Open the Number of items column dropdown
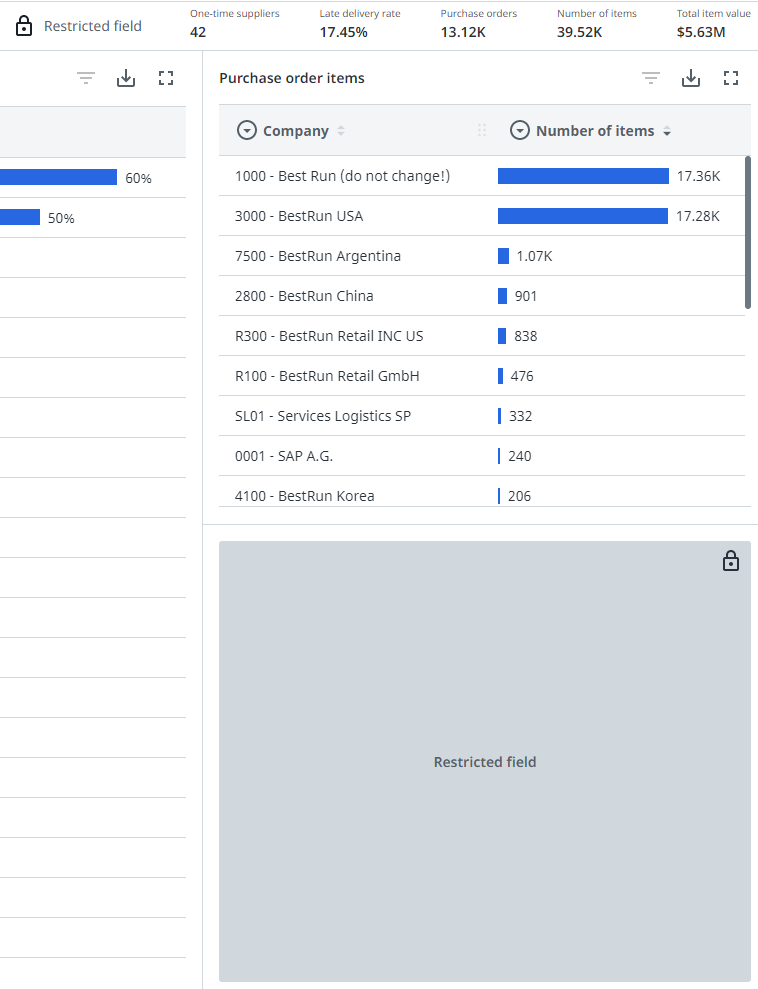This screenshot has width=758, height=989. tap(520, 131)
